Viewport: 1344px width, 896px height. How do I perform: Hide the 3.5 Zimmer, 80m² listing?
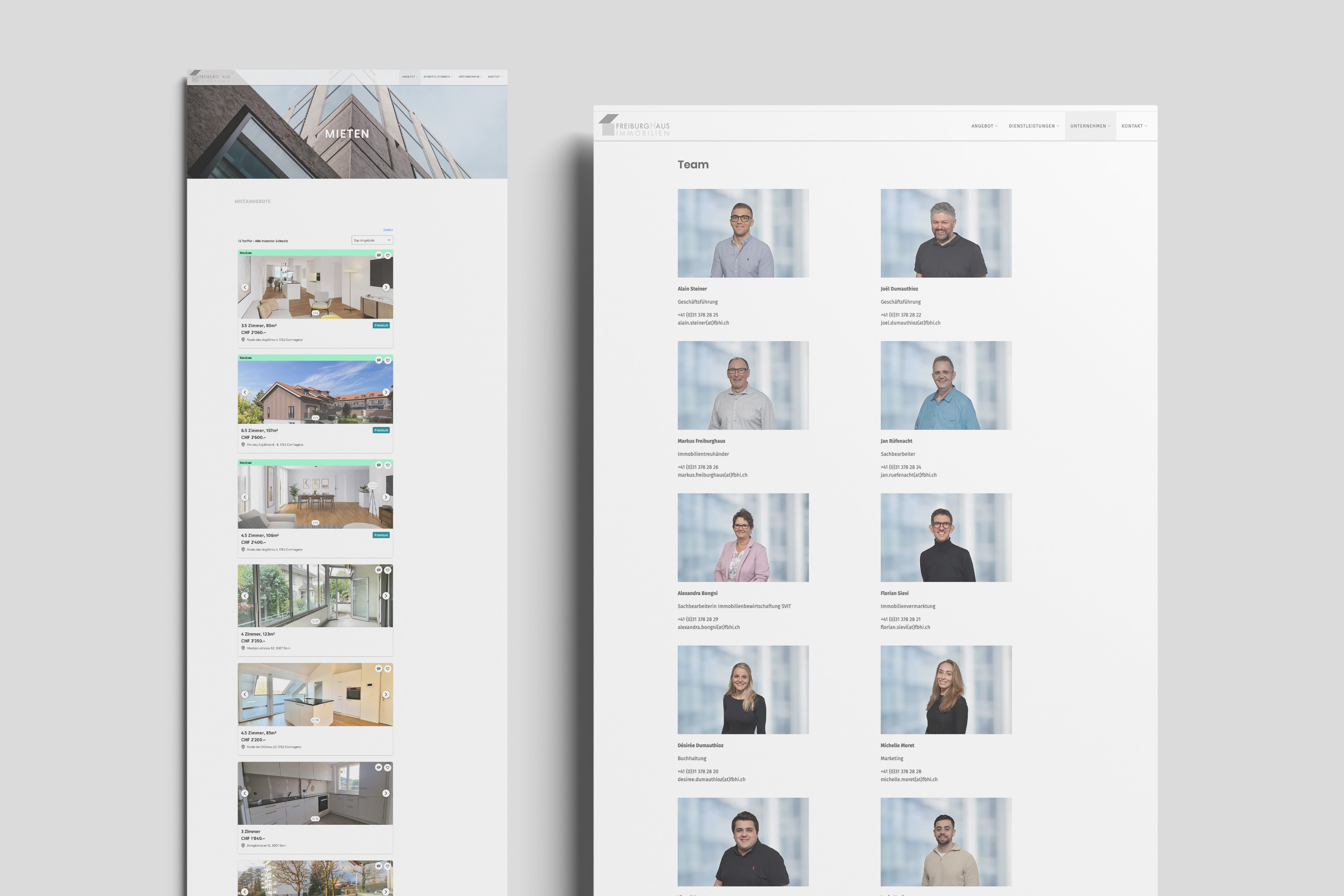point(378,255)
